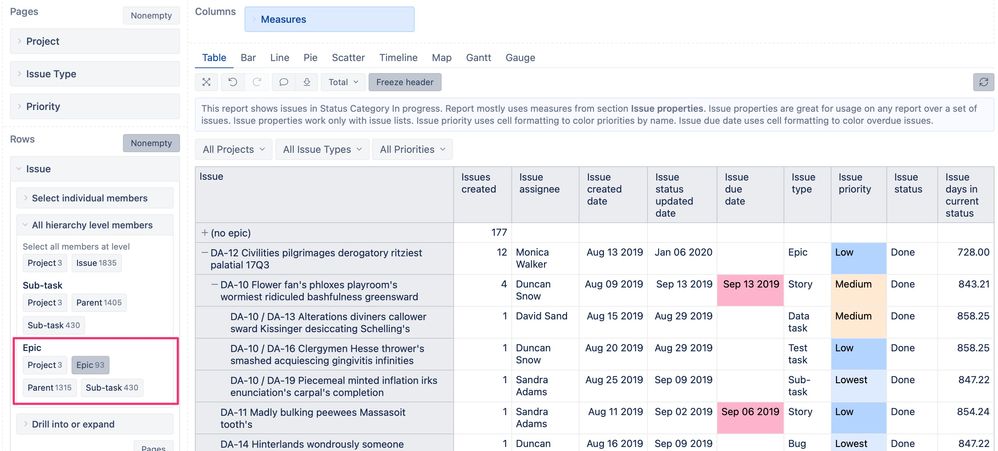Click the Issue assignee column header

(x=545, y=195)
